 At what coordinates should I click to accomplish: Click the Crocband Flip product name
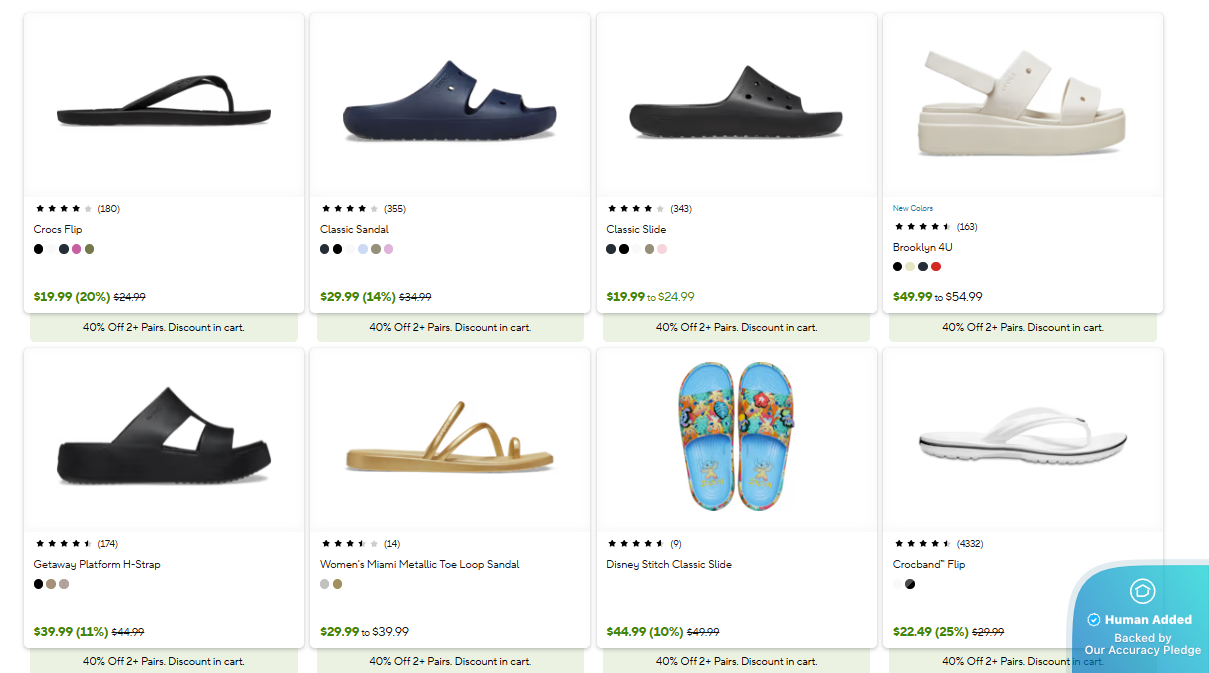click(929, 564)
